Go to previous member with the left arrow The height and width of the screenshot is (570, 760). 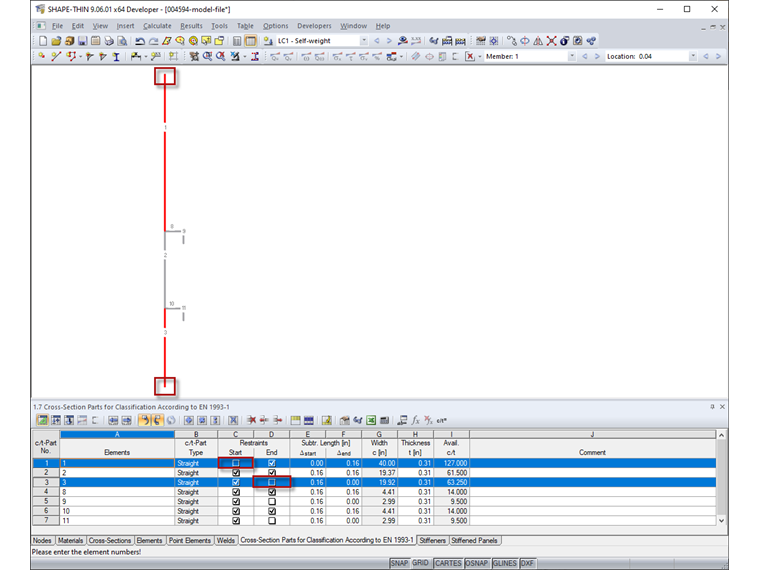pyautogui.click(x=585, y=57)
